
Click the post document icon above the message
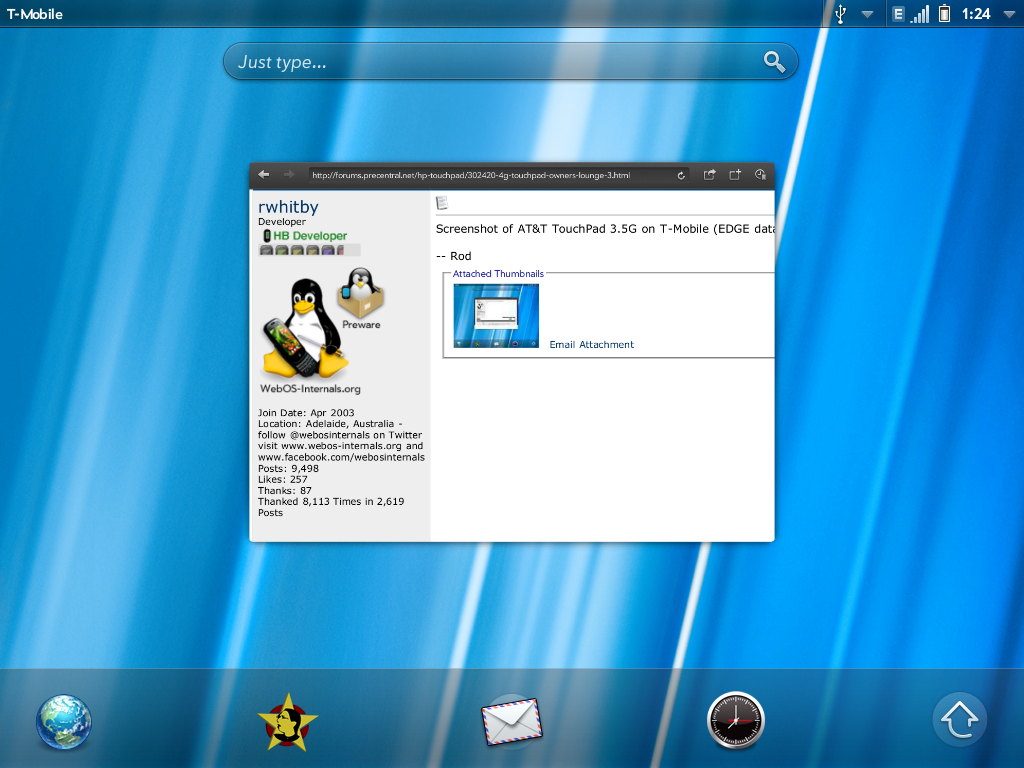[x=442, y=203]
